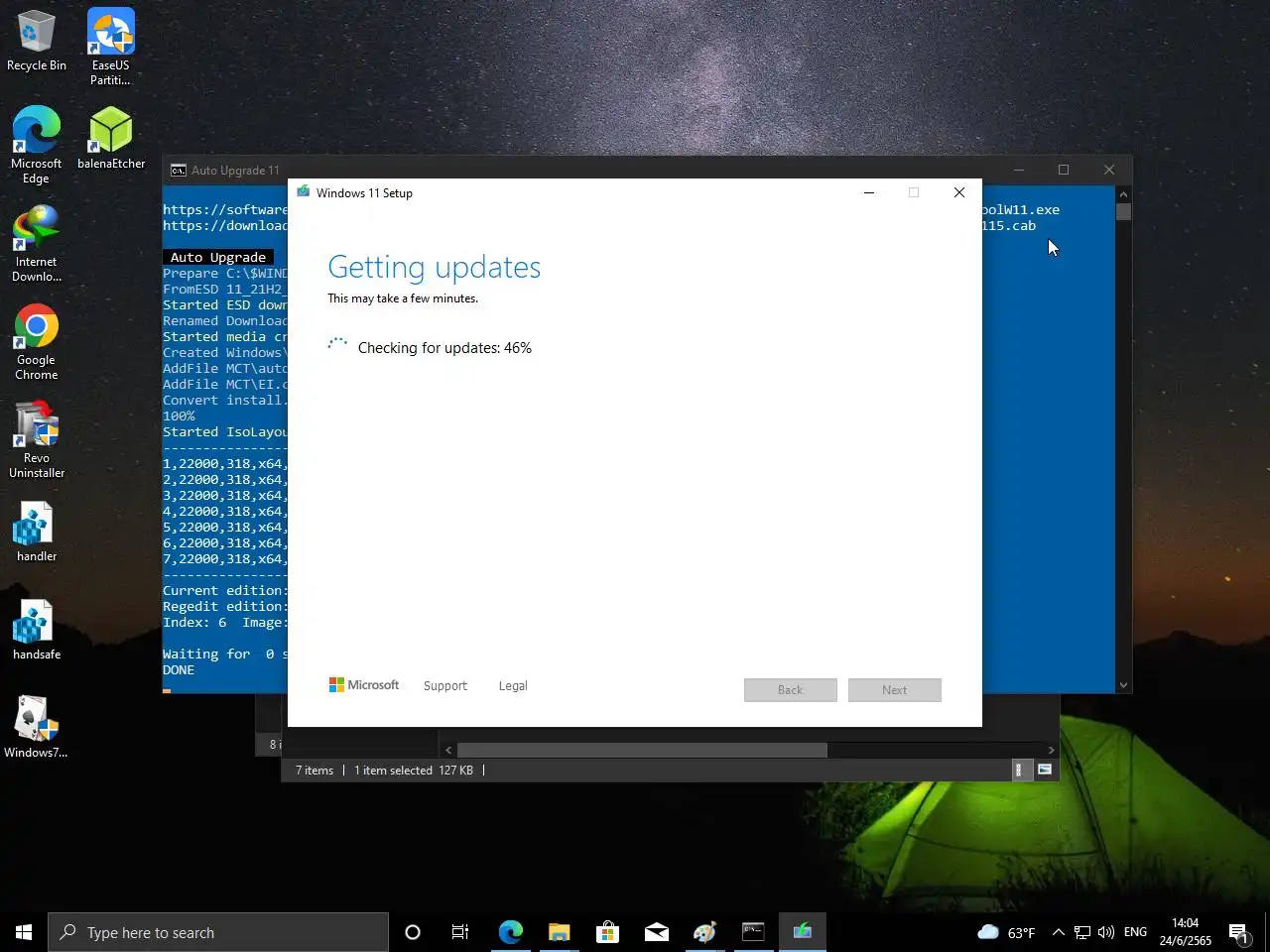Close the Windows 11 Setup window
This screenshot has height=952, width=1270.
(x=959, y=192)
